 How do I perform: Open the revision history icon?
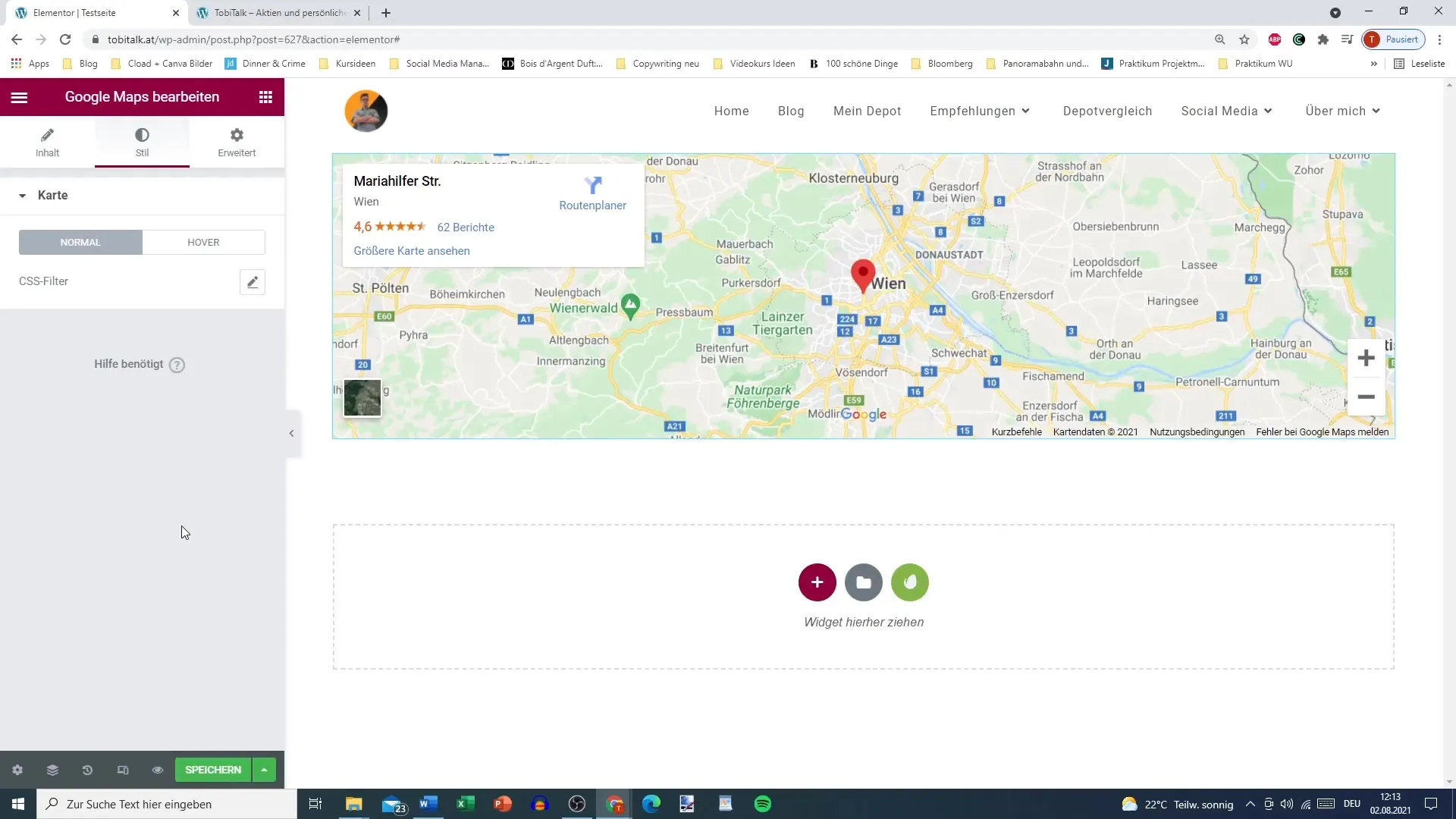click(87, 770)
